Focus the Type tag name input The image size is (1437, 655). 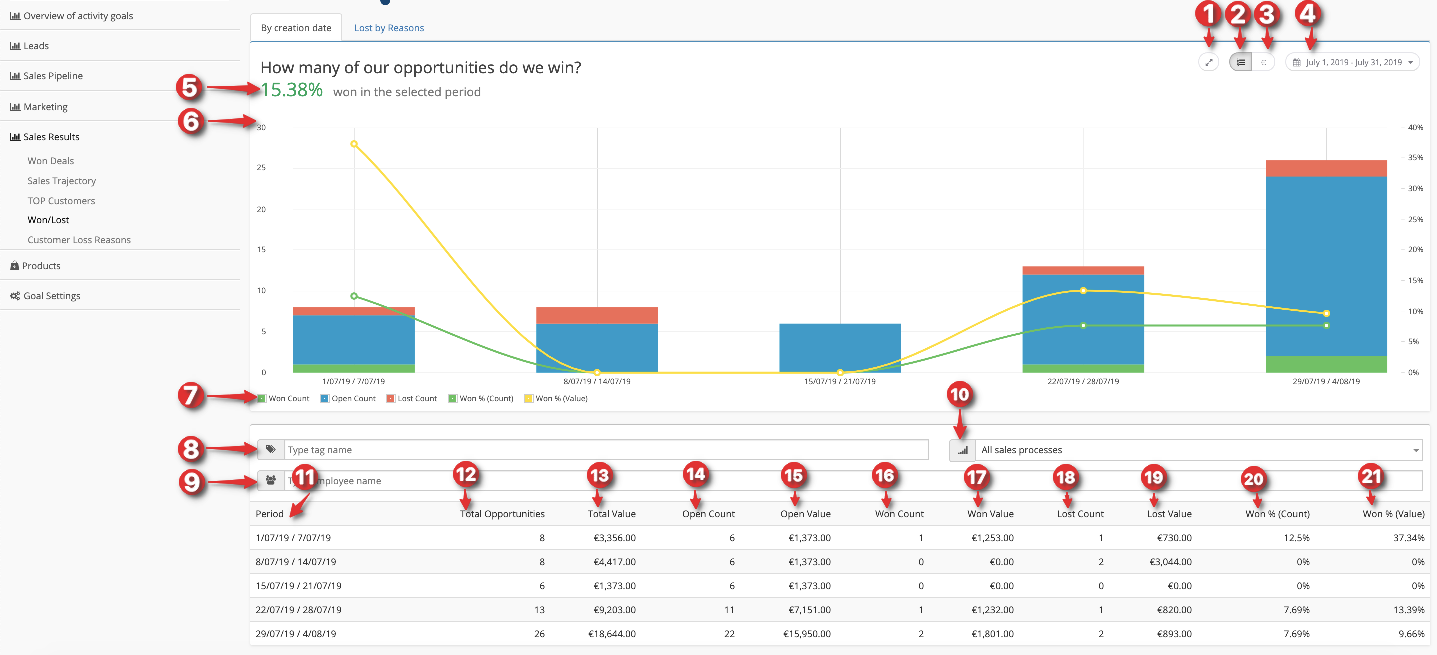tap(606, 450)
